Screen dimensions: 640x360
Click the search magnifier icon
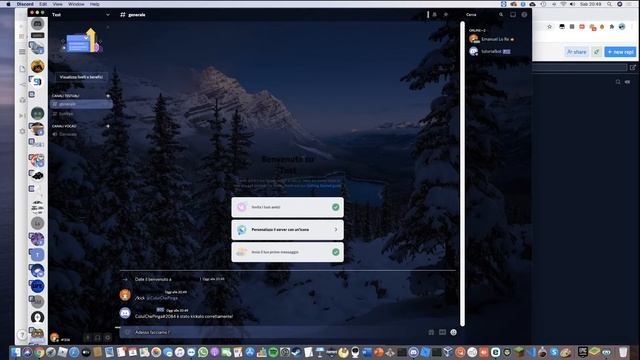[x=501, y=15]
